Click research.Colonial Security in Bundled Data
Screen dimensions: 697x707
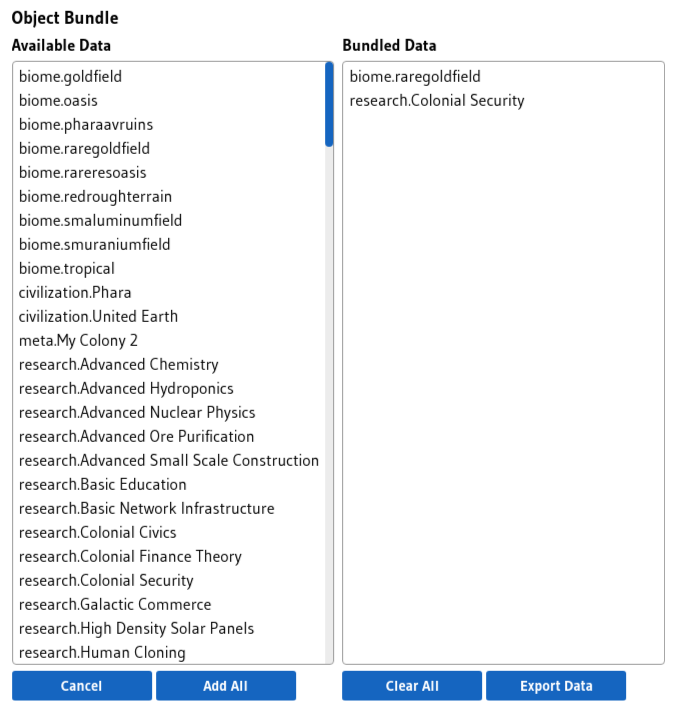coord(503,101)
